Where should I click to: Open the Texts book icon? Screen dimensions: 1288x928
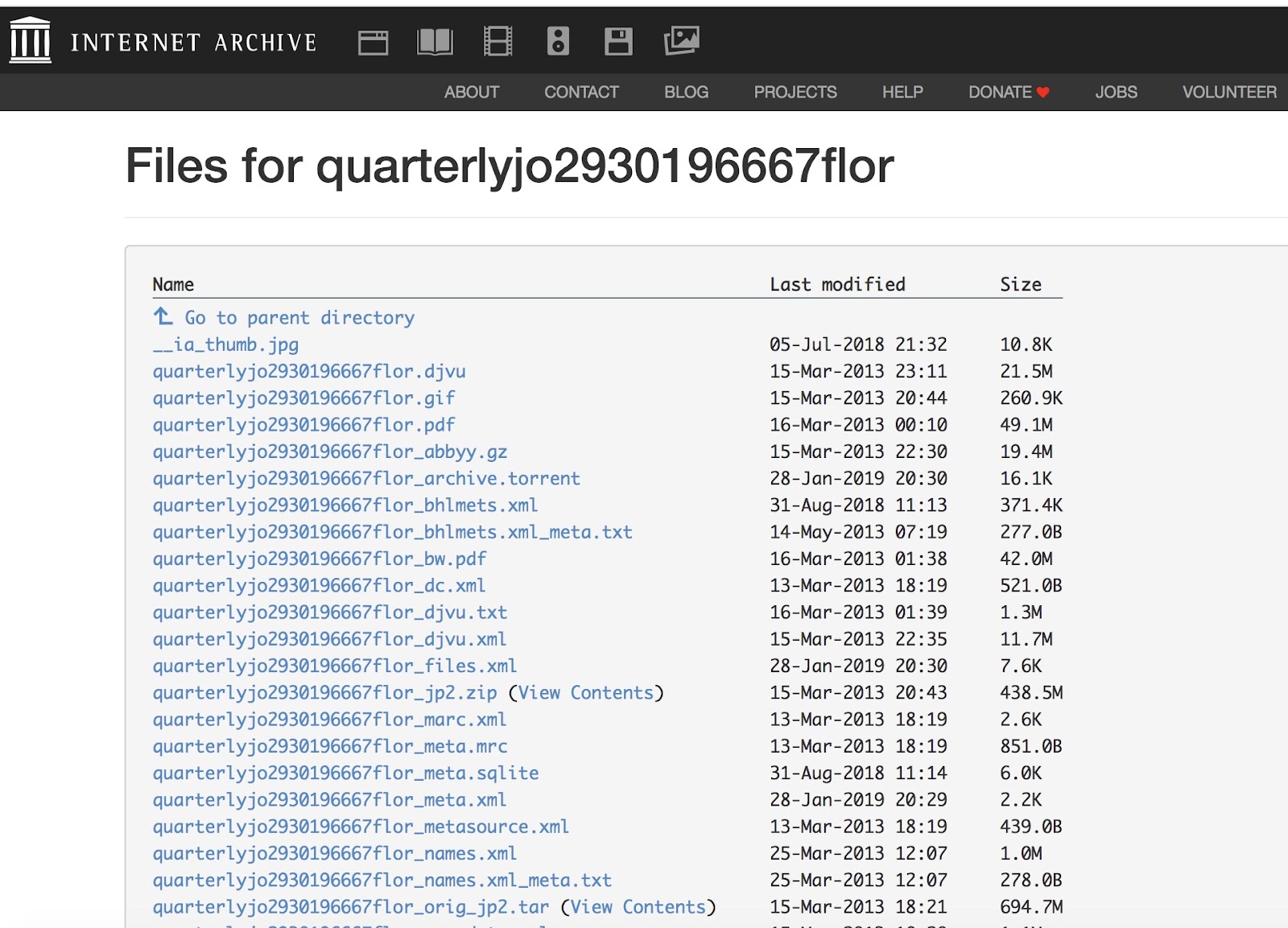click(x=435, y=42)
